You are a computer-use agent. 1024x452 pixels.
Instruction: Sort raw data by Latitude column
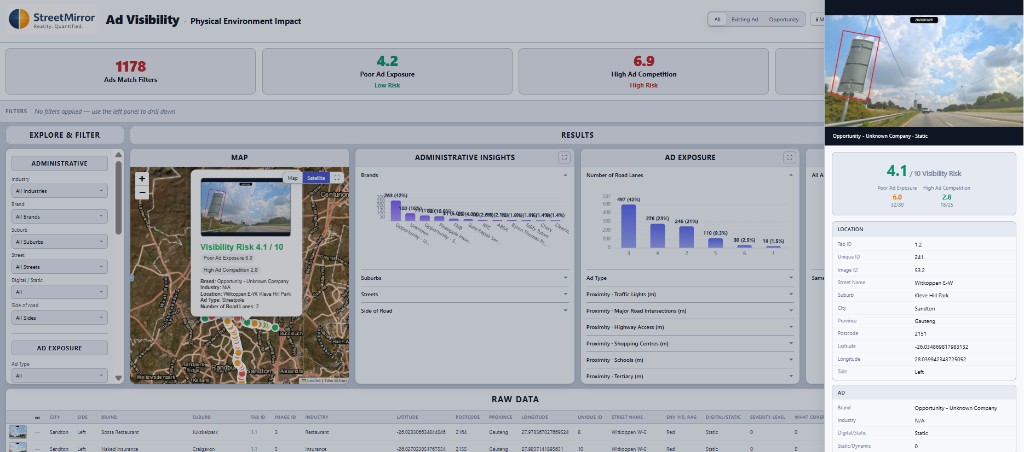pos(408,417)
